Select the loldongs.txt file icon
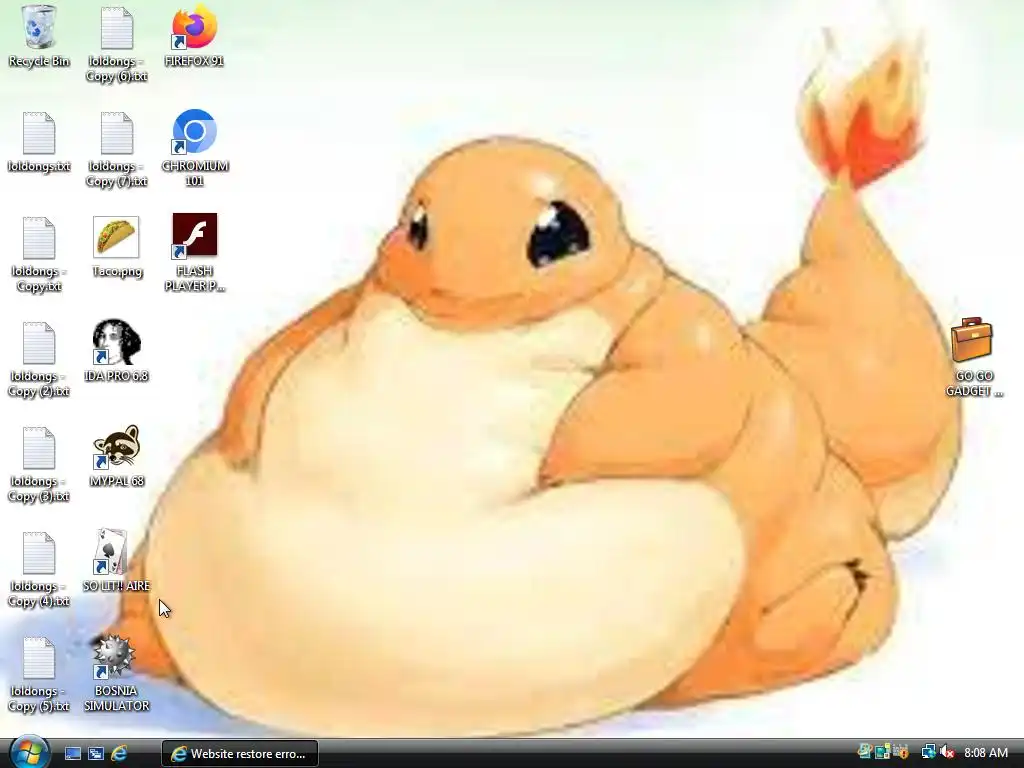Viewport: 1024px width, 768px height. coord(39,142)
